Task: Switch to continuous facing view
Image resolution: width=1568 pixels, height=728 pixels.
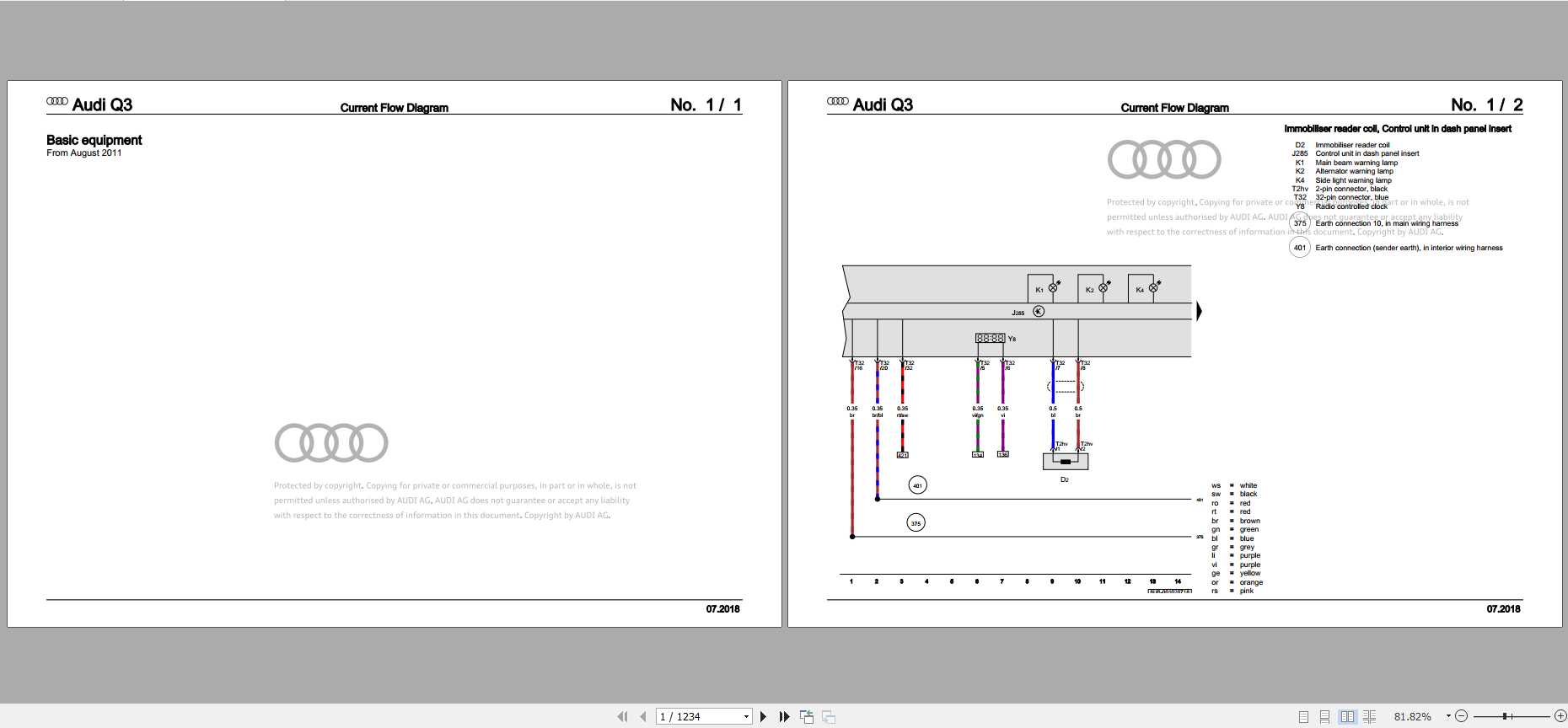Action: coord(1369,716)
